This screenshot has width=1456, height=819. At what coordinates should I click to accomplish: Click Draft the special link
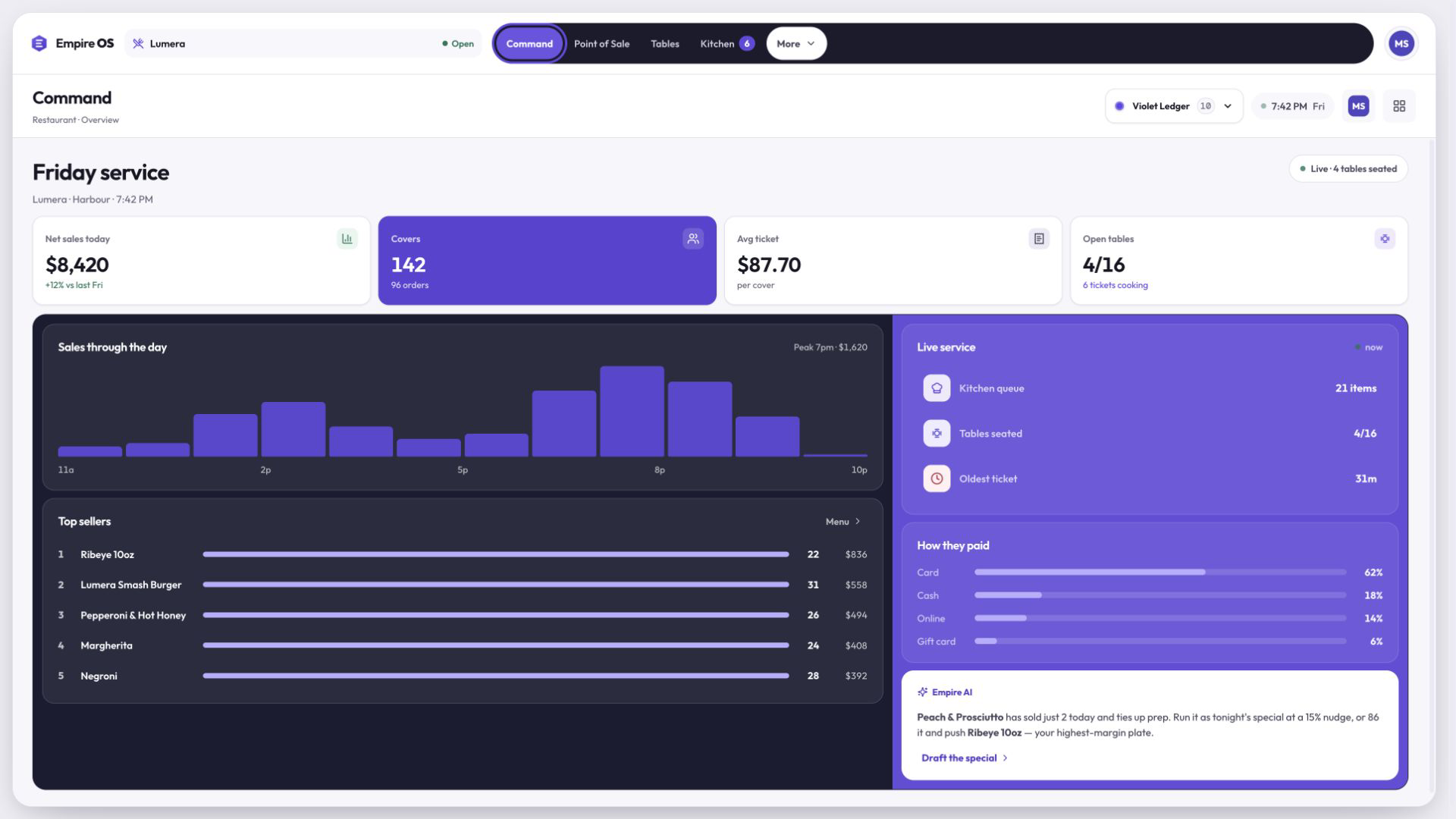click(x=965, y=758)
